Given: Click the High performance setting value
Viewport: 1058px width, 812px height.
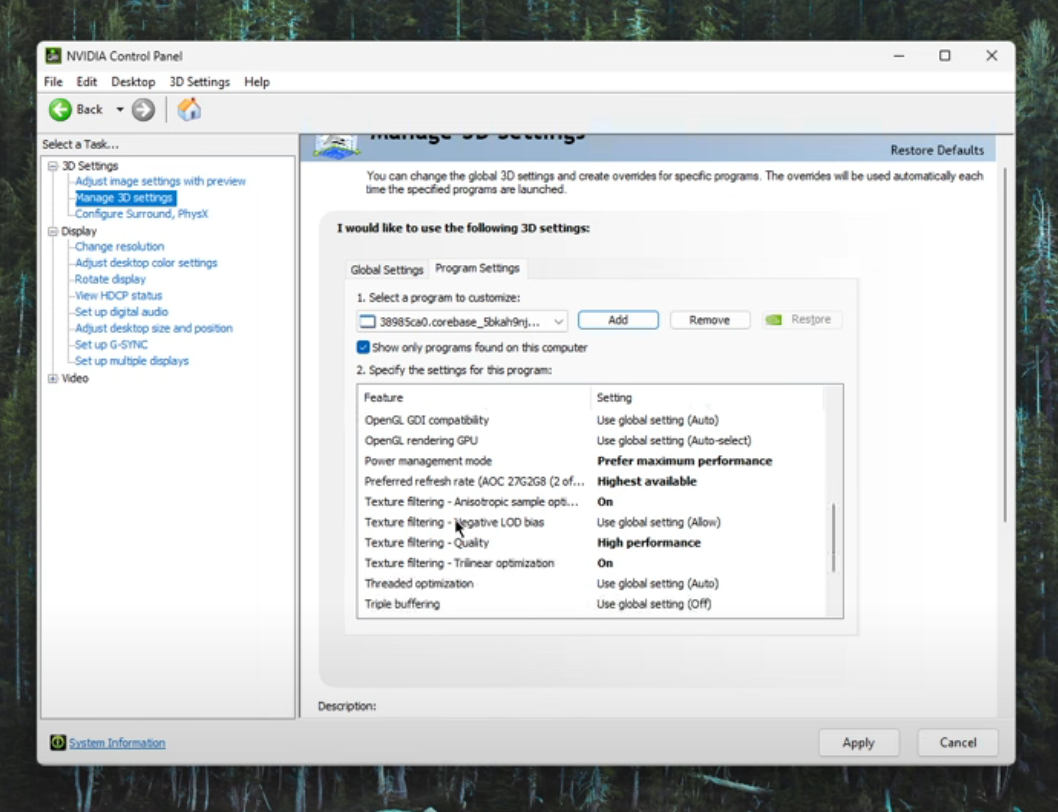Looking at the screenshot, I should coord(648,543).
